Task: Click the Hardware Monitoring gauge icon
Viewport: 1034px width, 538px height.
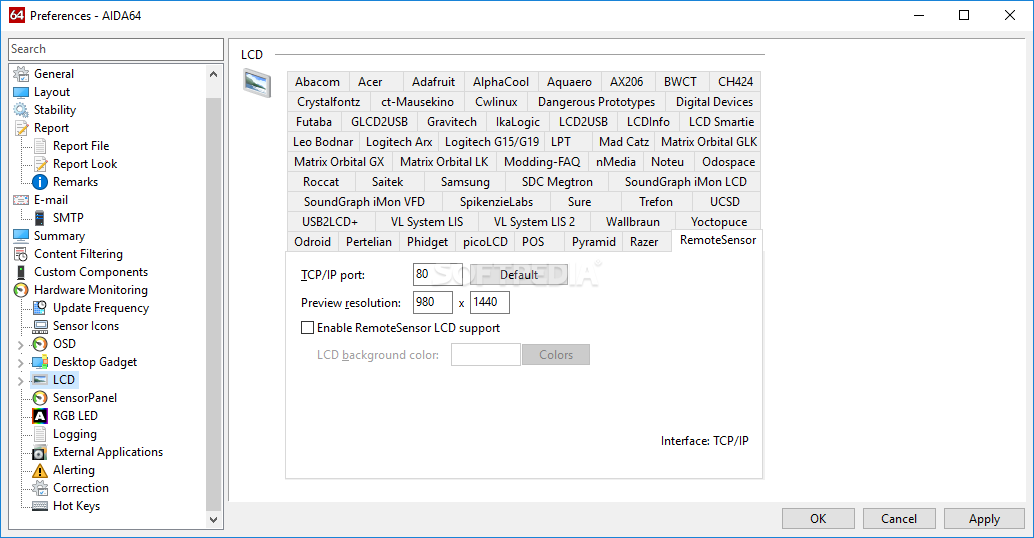Action: (21, 290)
